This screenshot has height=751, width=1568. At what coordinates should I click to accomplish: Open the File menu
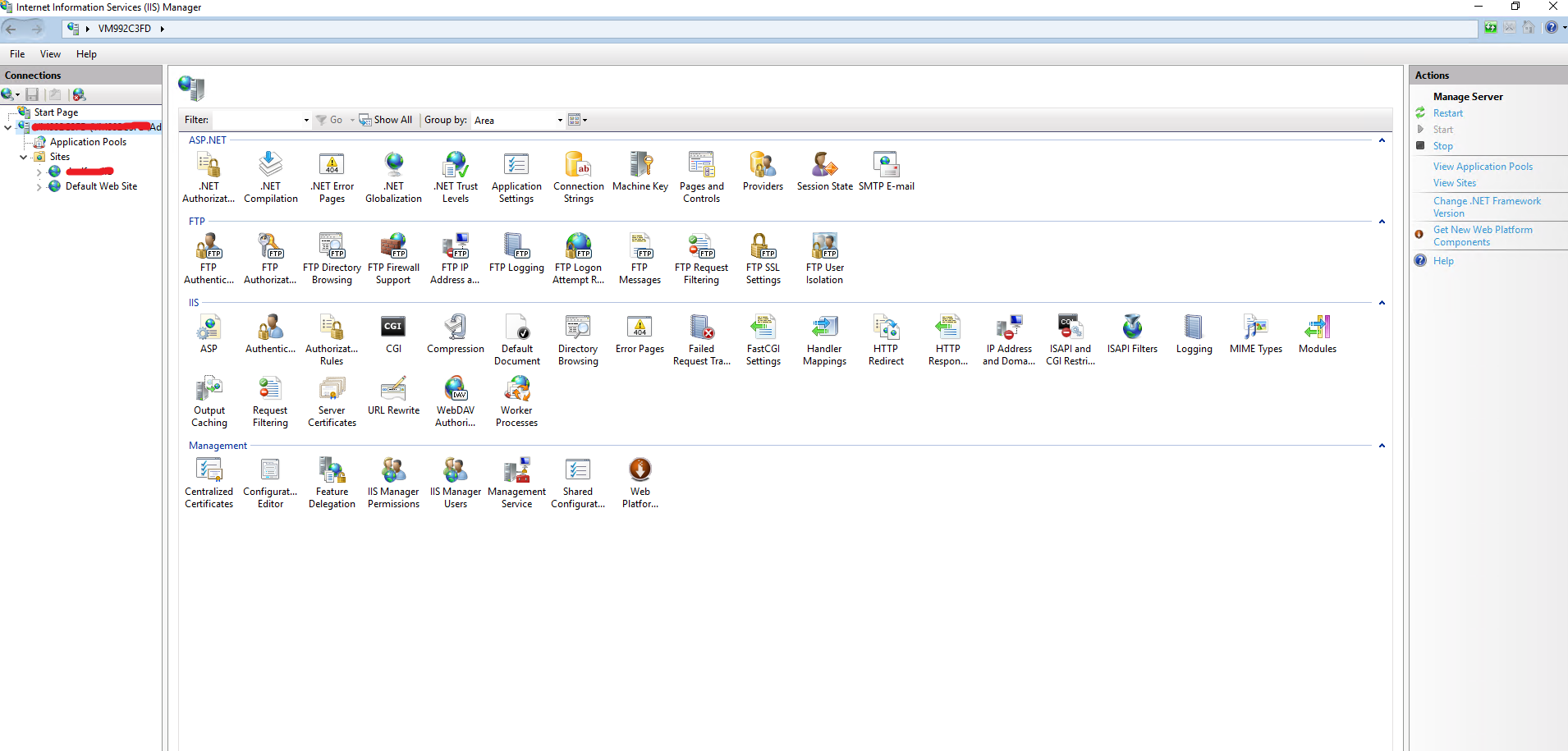click(x=17, y=54)
